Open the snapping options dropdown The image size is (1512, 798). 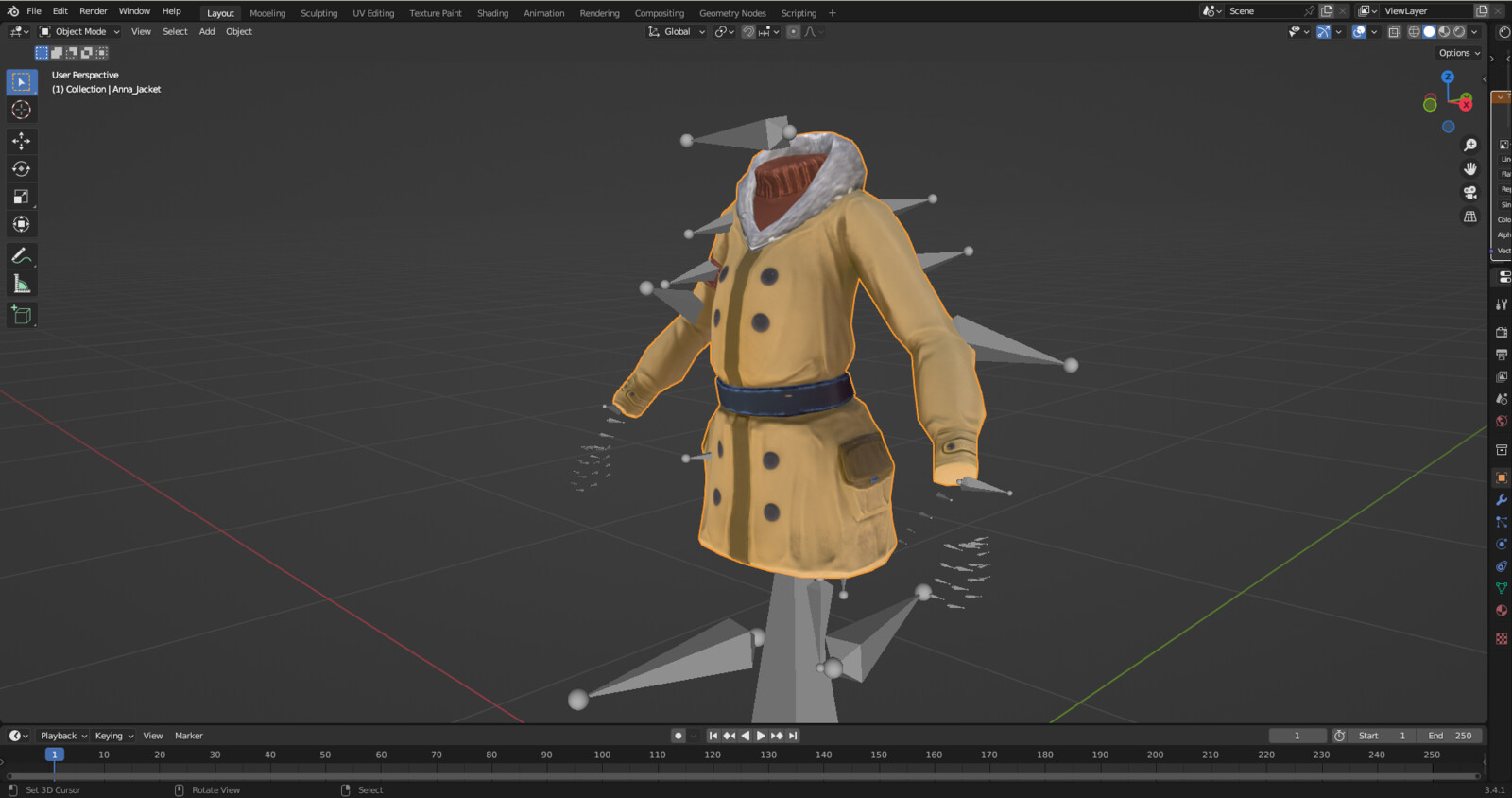[768, 32]
